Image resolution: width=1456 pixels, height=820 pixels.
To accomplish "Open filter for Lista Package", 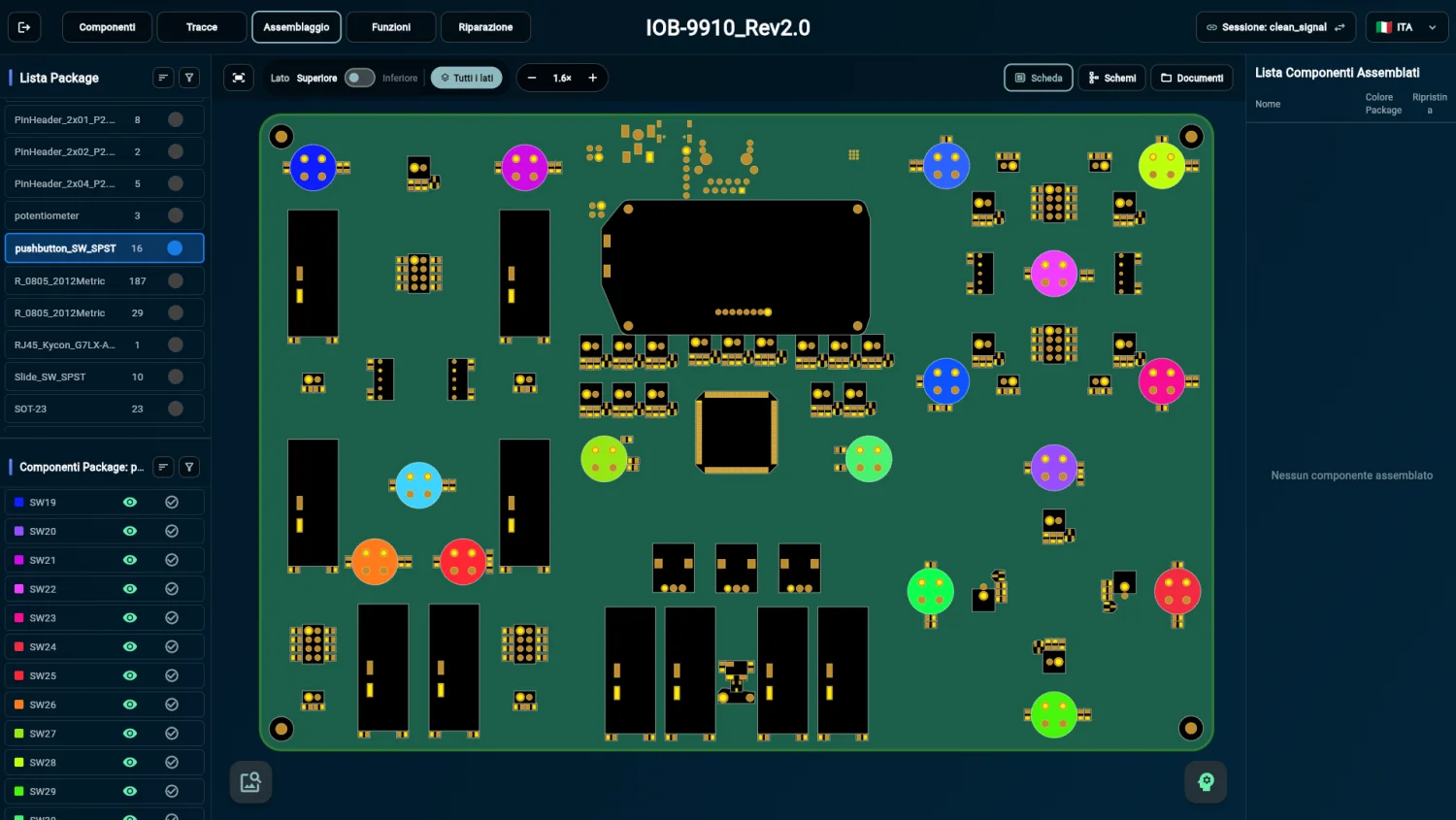I will coord(189,78).
